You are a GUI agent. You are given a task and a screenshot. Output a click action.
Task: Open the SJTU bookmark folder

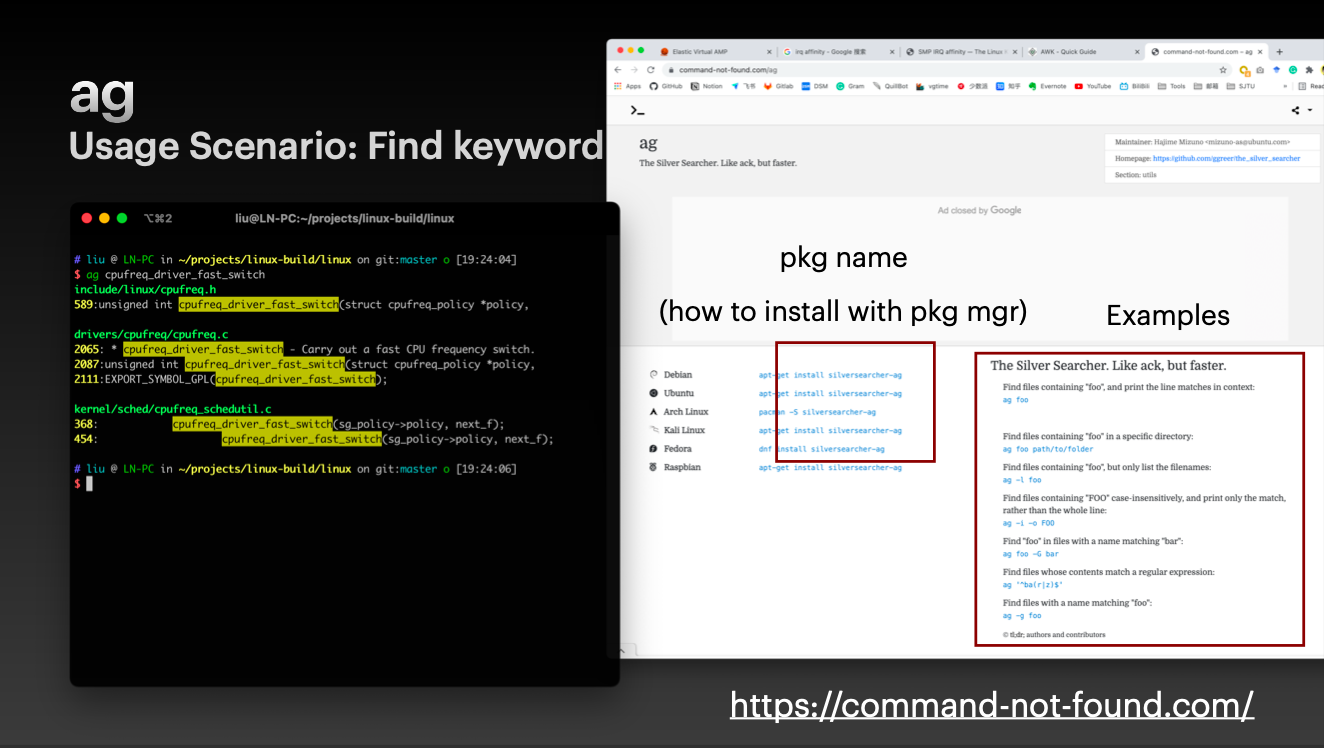click(x=1240, y=86)
